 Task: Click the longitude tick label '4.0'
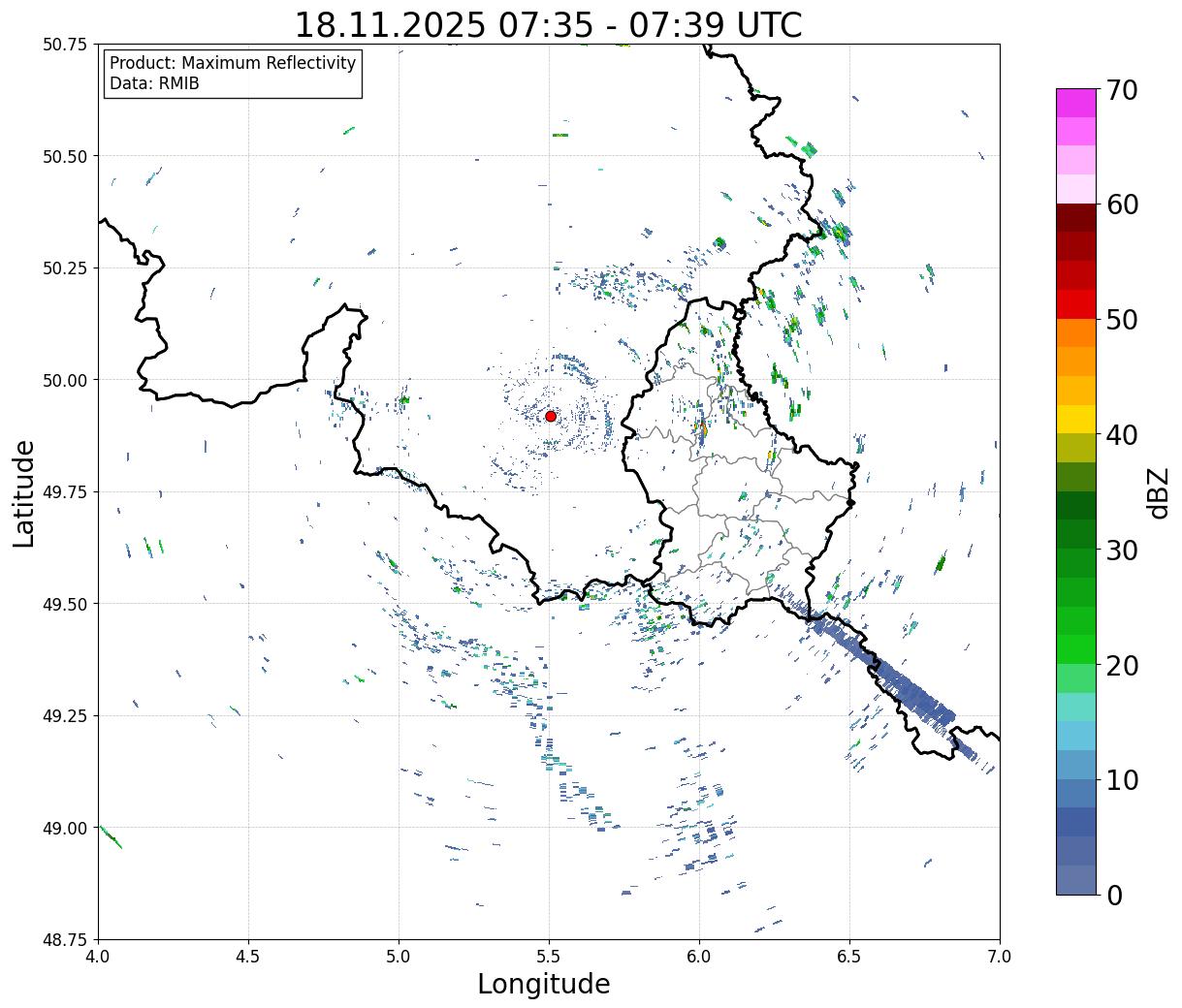click(x=98, y=957)
